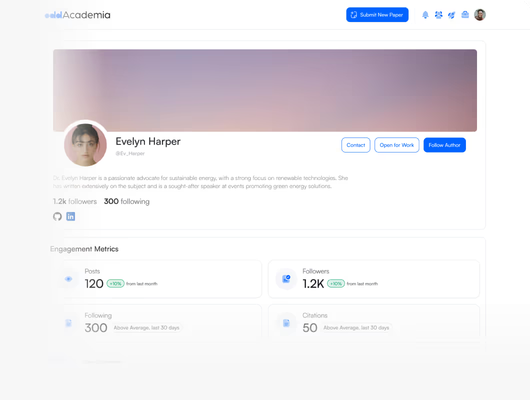
Task: Open the notifications bell
Action: click(x=425, y=15)
